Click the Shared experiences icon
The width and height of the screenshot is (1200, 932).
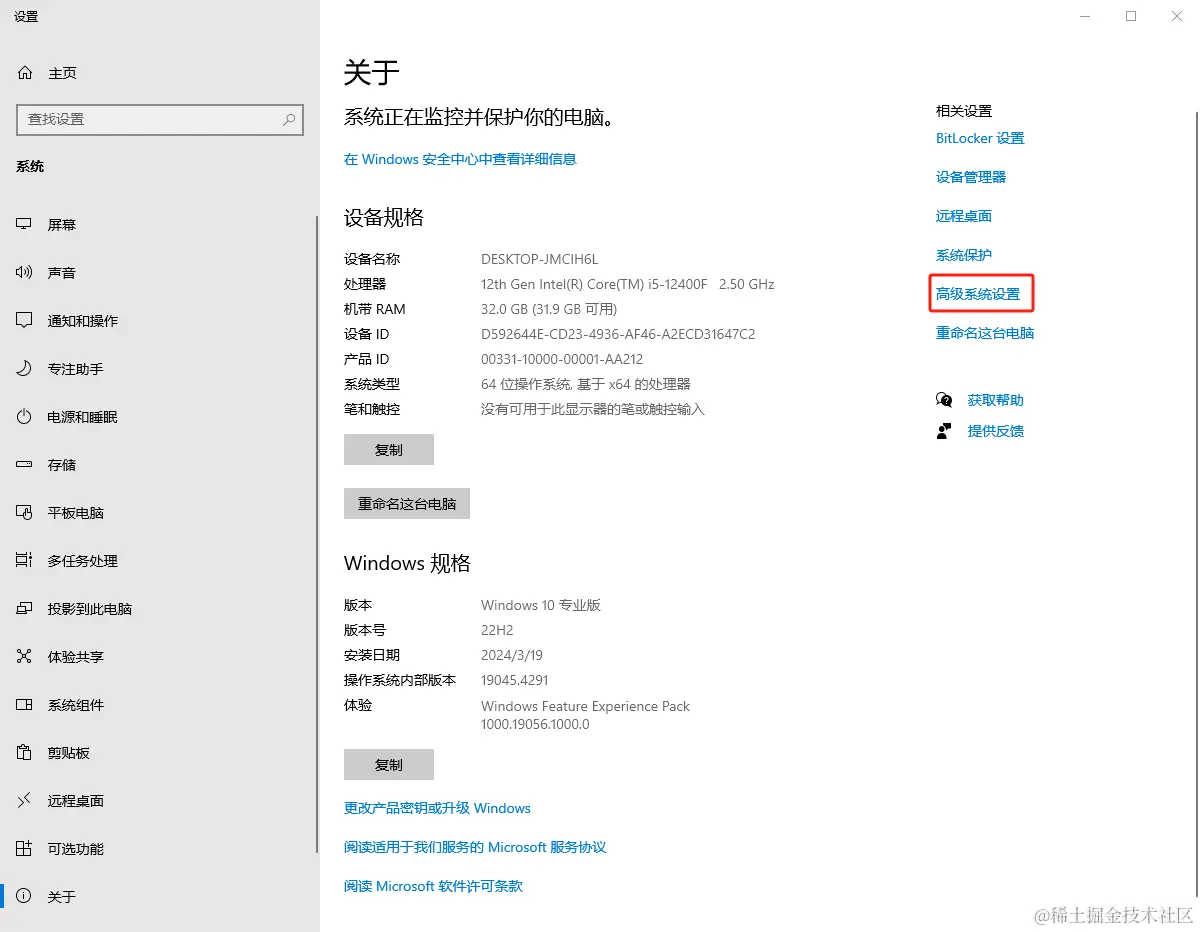click(x=25, y=657)
